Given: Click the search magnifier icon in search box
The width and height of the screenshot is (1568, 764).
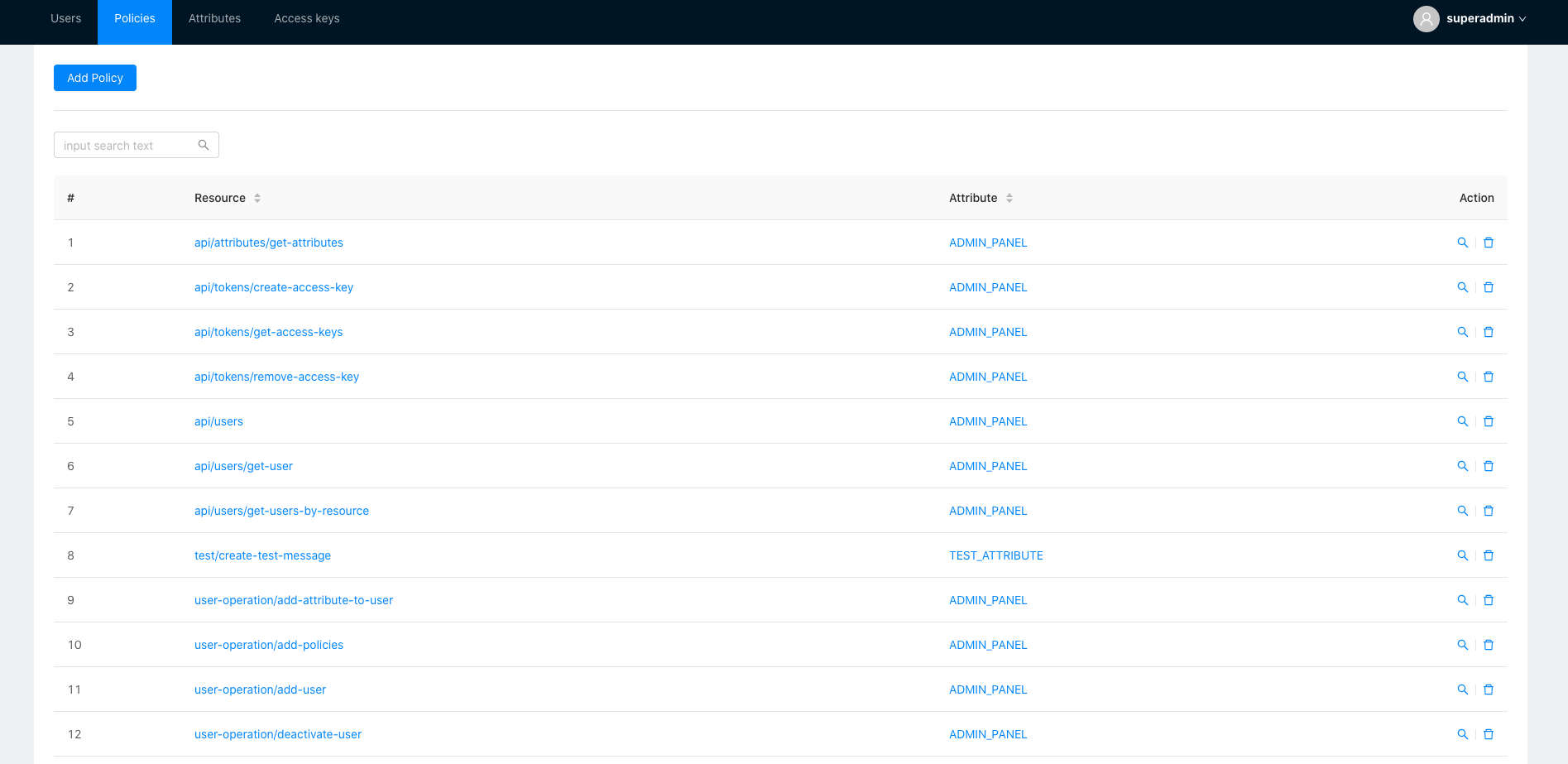Looking at the screenshot, I should pos(204,145).
